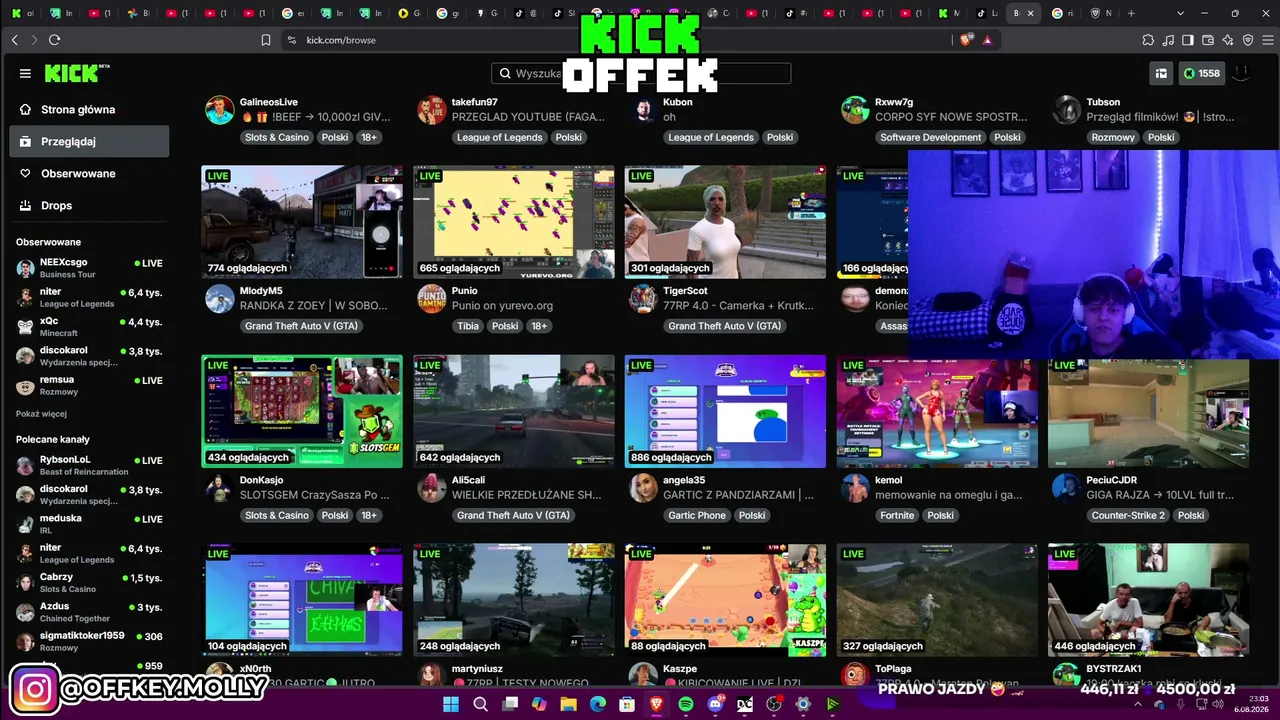
Task: Click Kubon channel avatar
Action: point(644,109)
